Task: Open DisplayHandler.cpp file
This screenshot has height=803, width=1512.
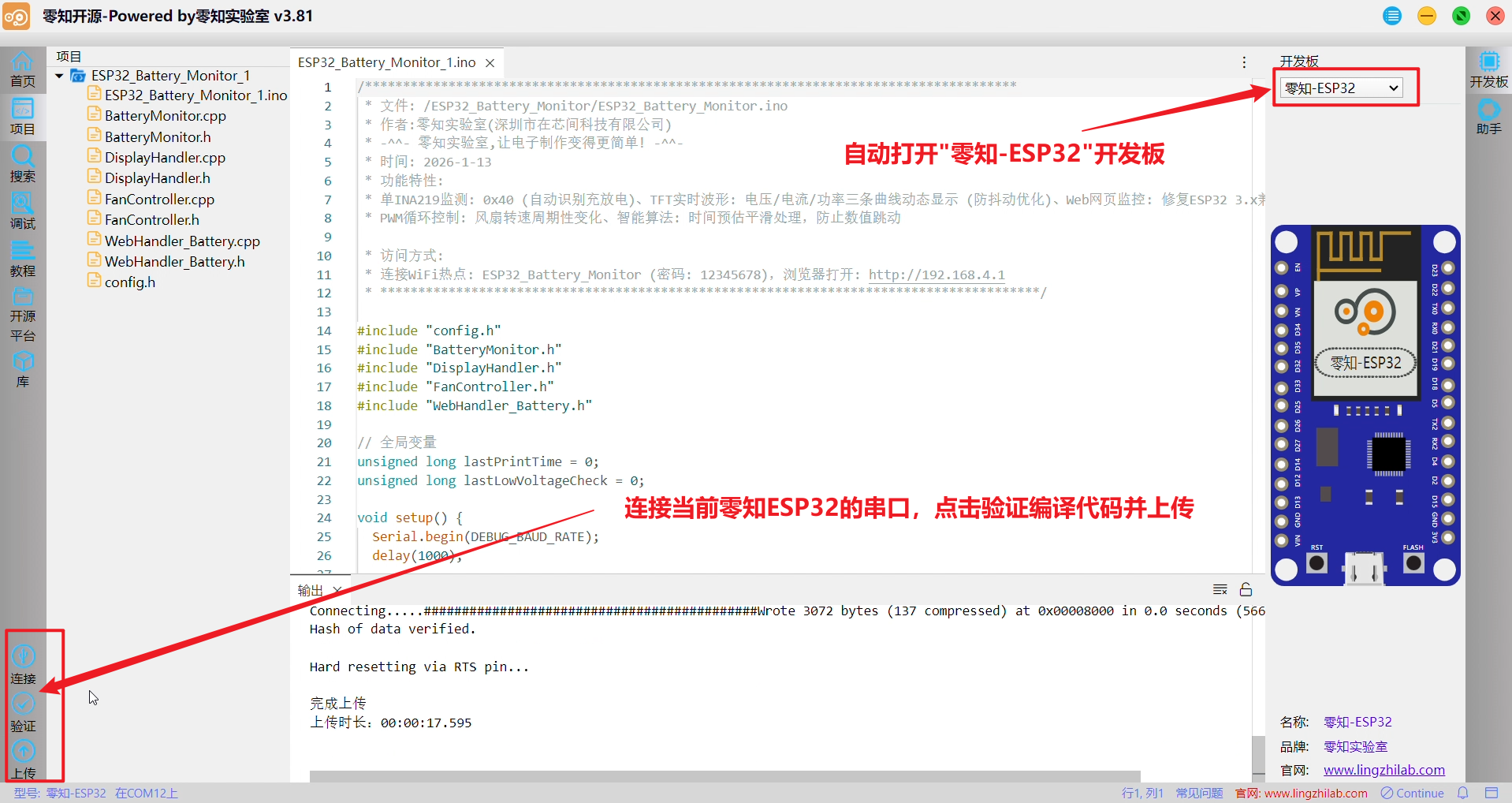Action: pyautogui.click(x=157, y=158)
